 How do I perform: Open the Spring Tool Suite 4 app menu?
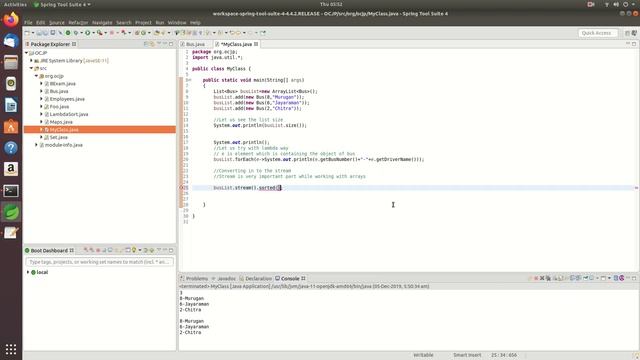pos(62,4)
